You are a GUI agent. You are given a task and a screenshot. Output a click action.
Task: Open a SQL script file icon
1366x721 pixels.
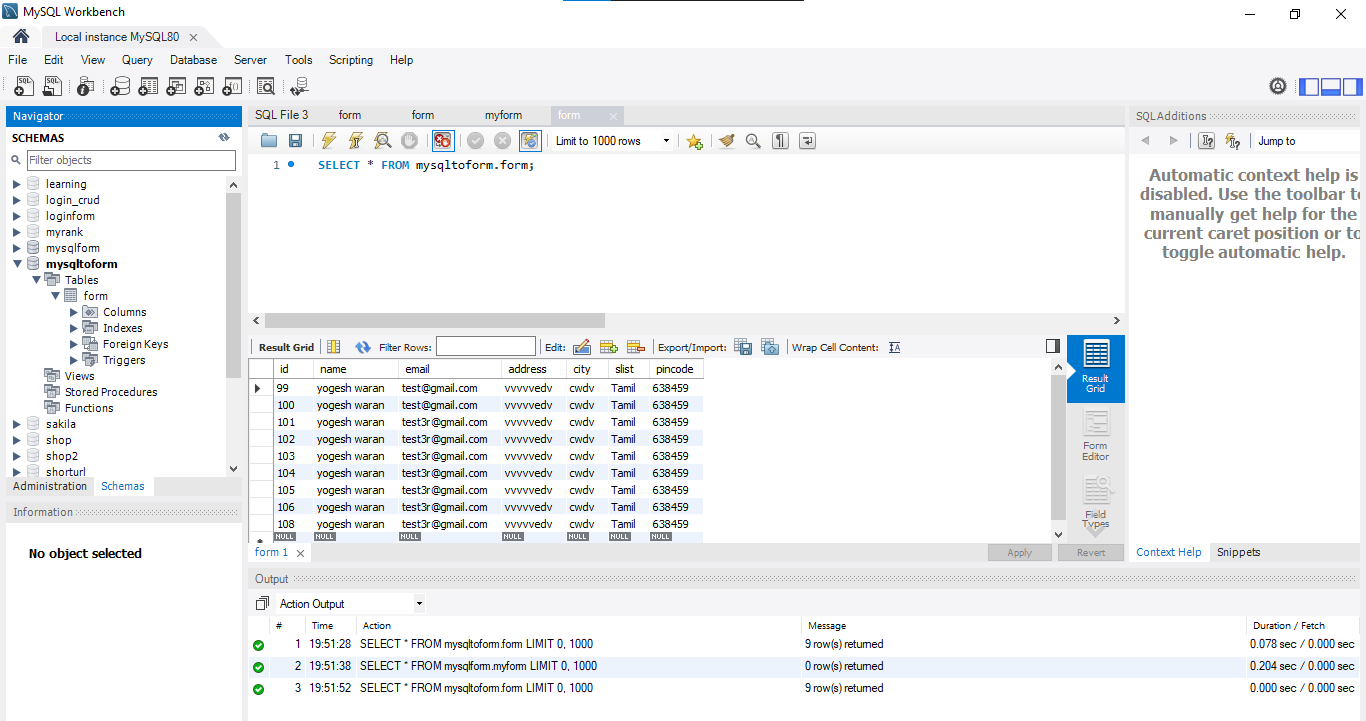[x=52, y=87]
